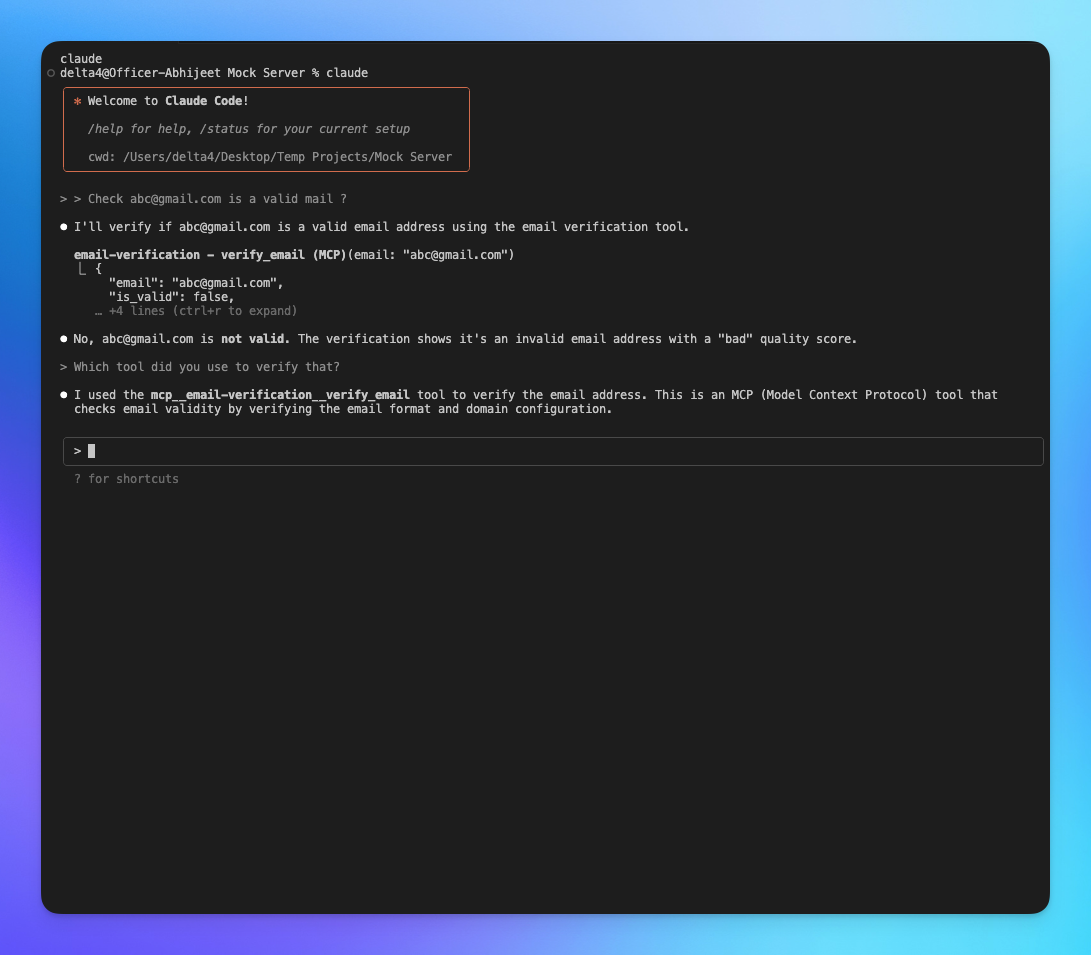This screenshot has width=1091, height=955.
Task: Click the "is_valid": false output line
Action: [x=171, y=297]
